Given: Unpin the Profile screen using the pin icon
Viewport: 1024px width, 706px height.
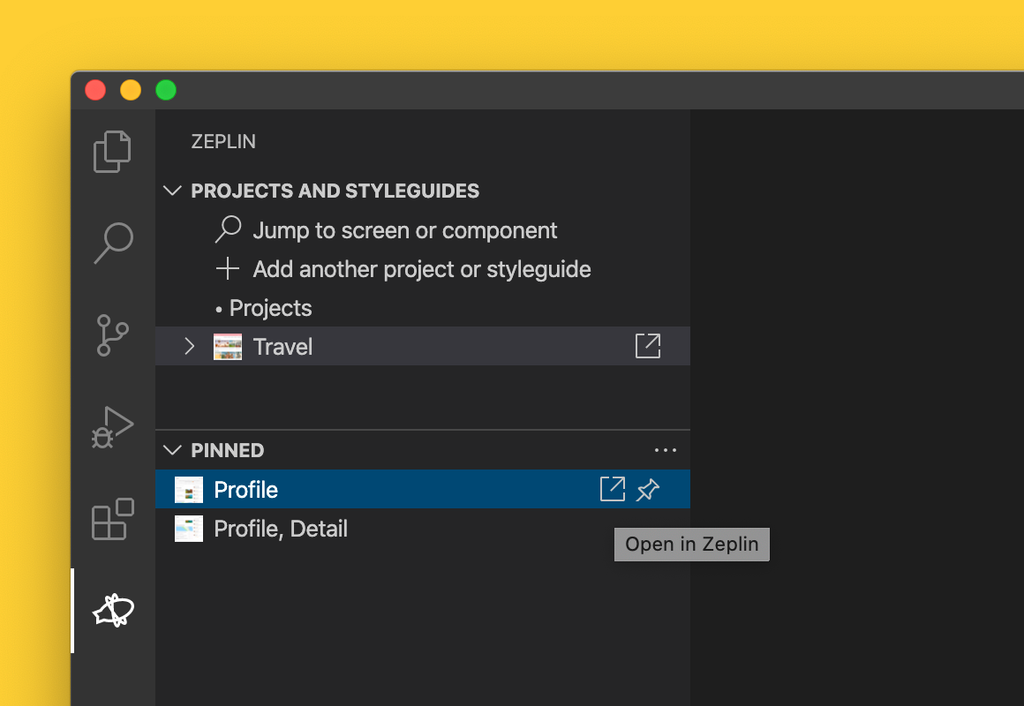Looking at the screenshot, I should click(648, 489).
